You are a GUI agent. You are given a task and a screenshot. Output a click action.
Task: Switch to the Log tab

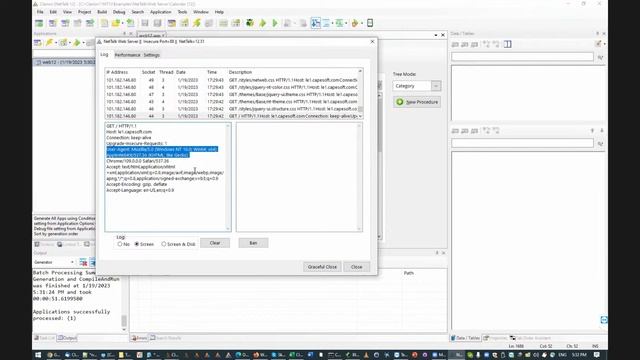[104, 54]
